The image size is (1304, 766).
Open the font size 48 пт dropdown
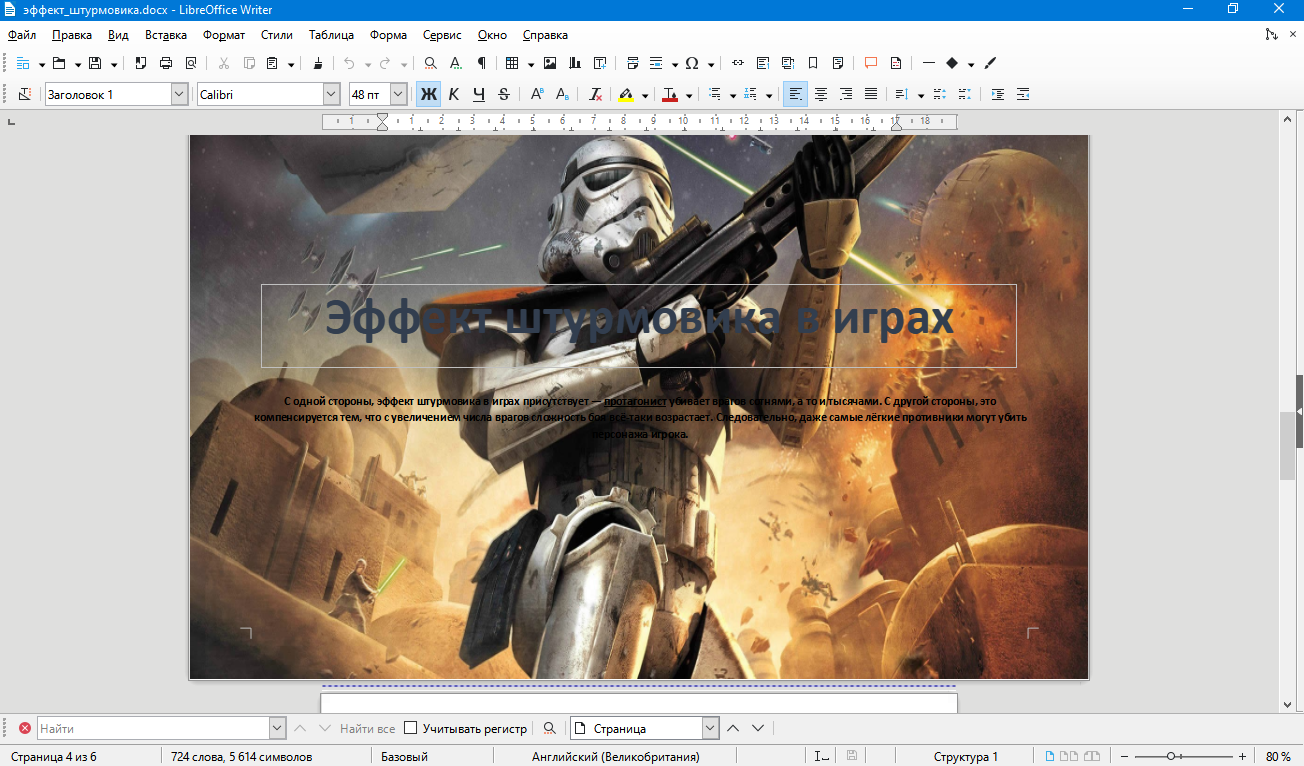tap(398, 94)
